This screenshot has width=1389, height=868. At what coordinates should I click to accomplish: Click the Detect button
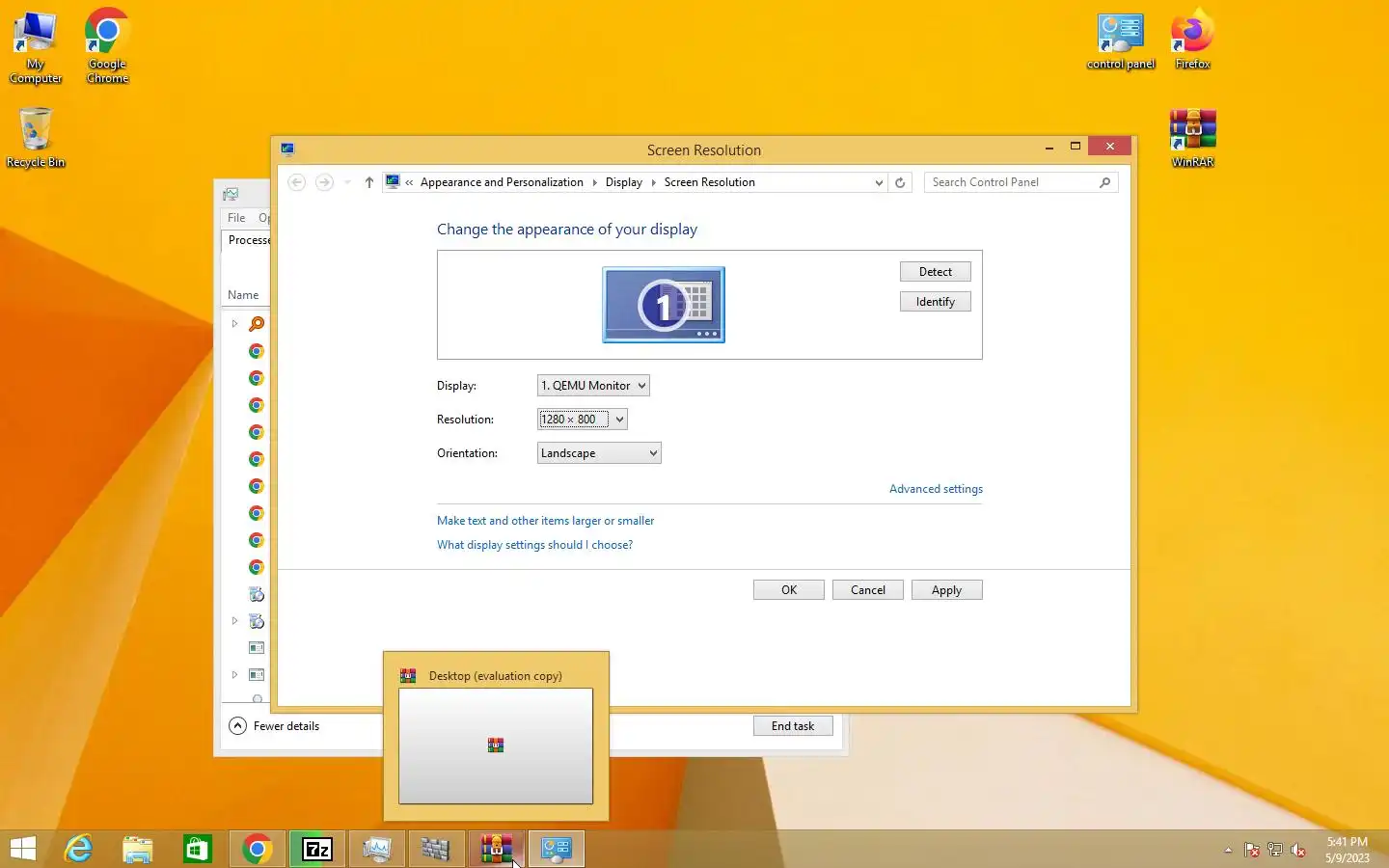pos(935,272)
